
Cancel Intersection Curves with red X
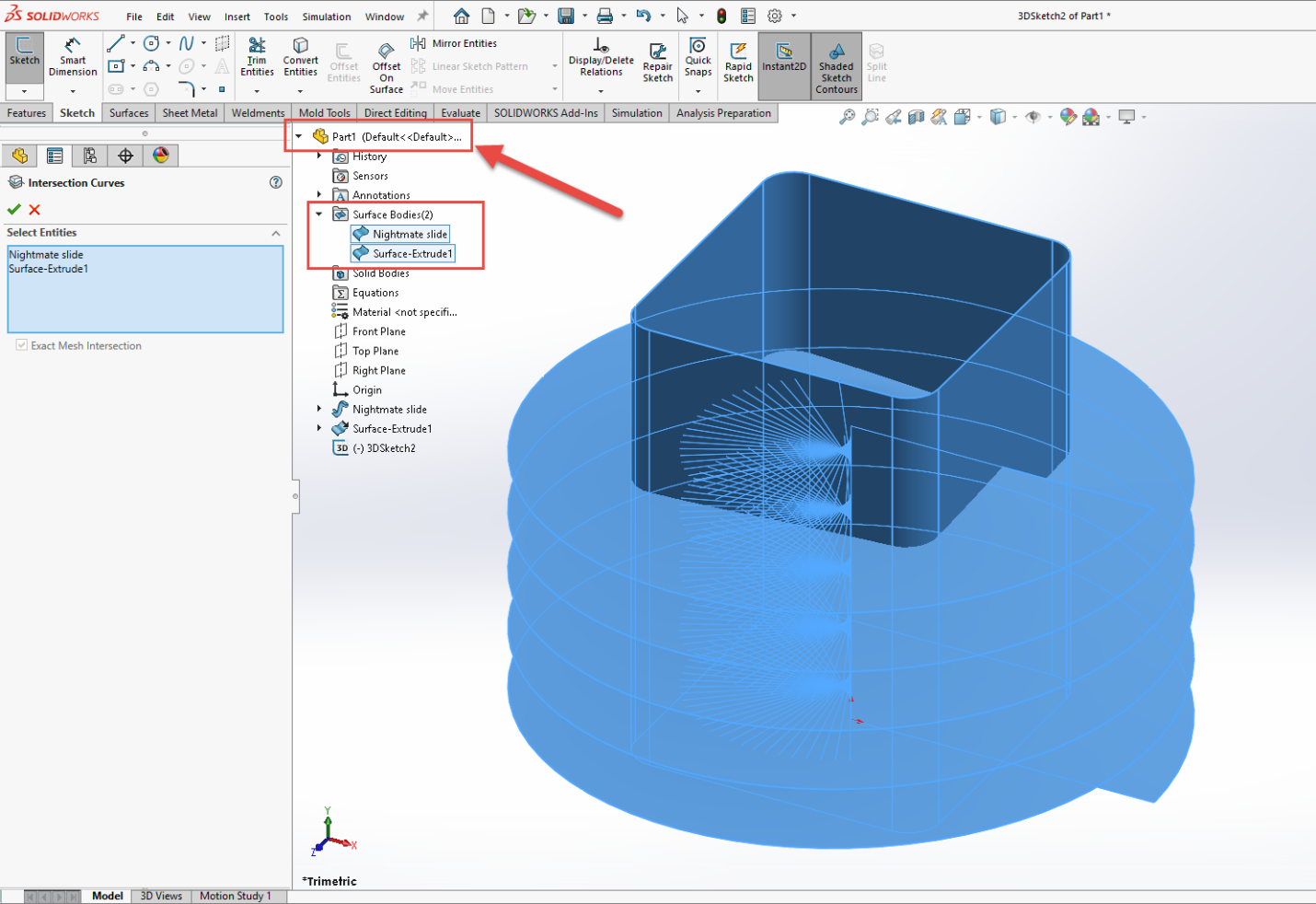(34, 210)
